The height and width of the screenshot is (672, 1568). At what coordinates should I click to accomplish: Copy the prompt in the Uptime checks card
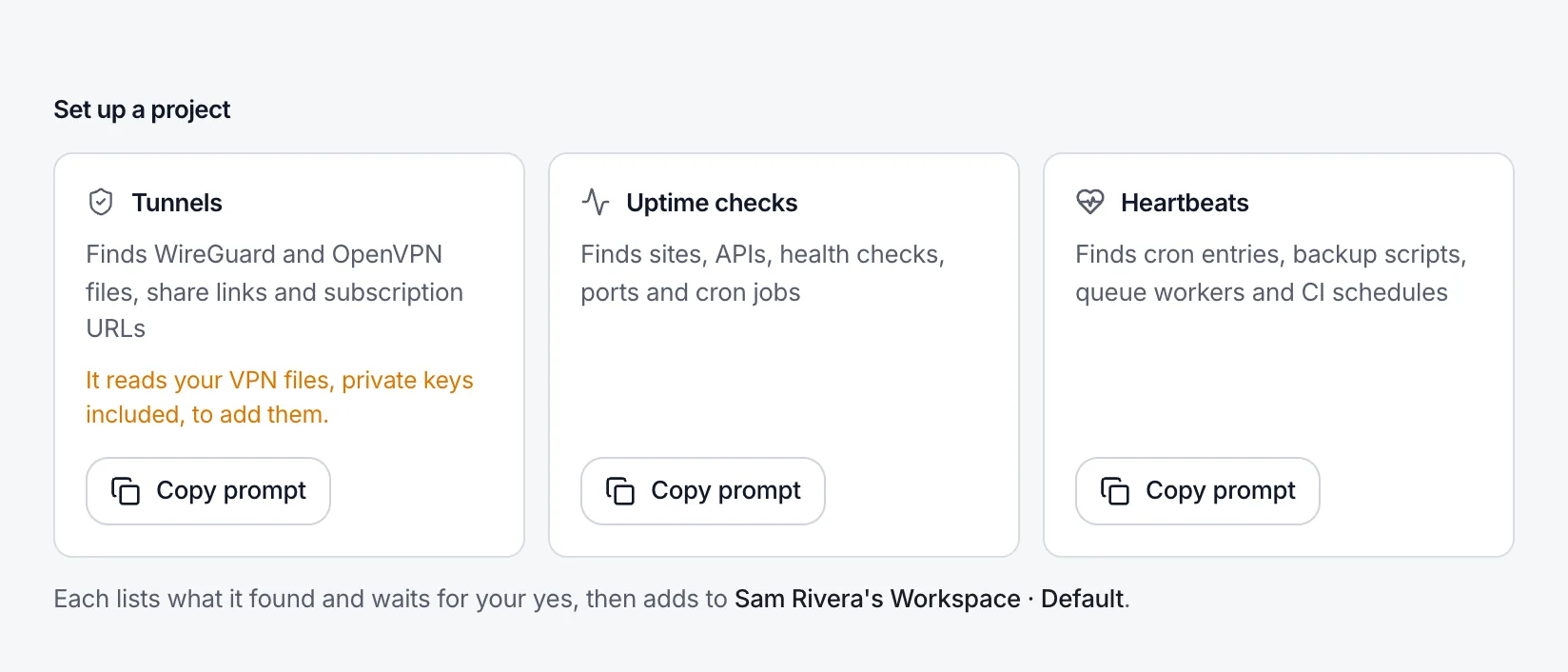click(x=703, y=491)
